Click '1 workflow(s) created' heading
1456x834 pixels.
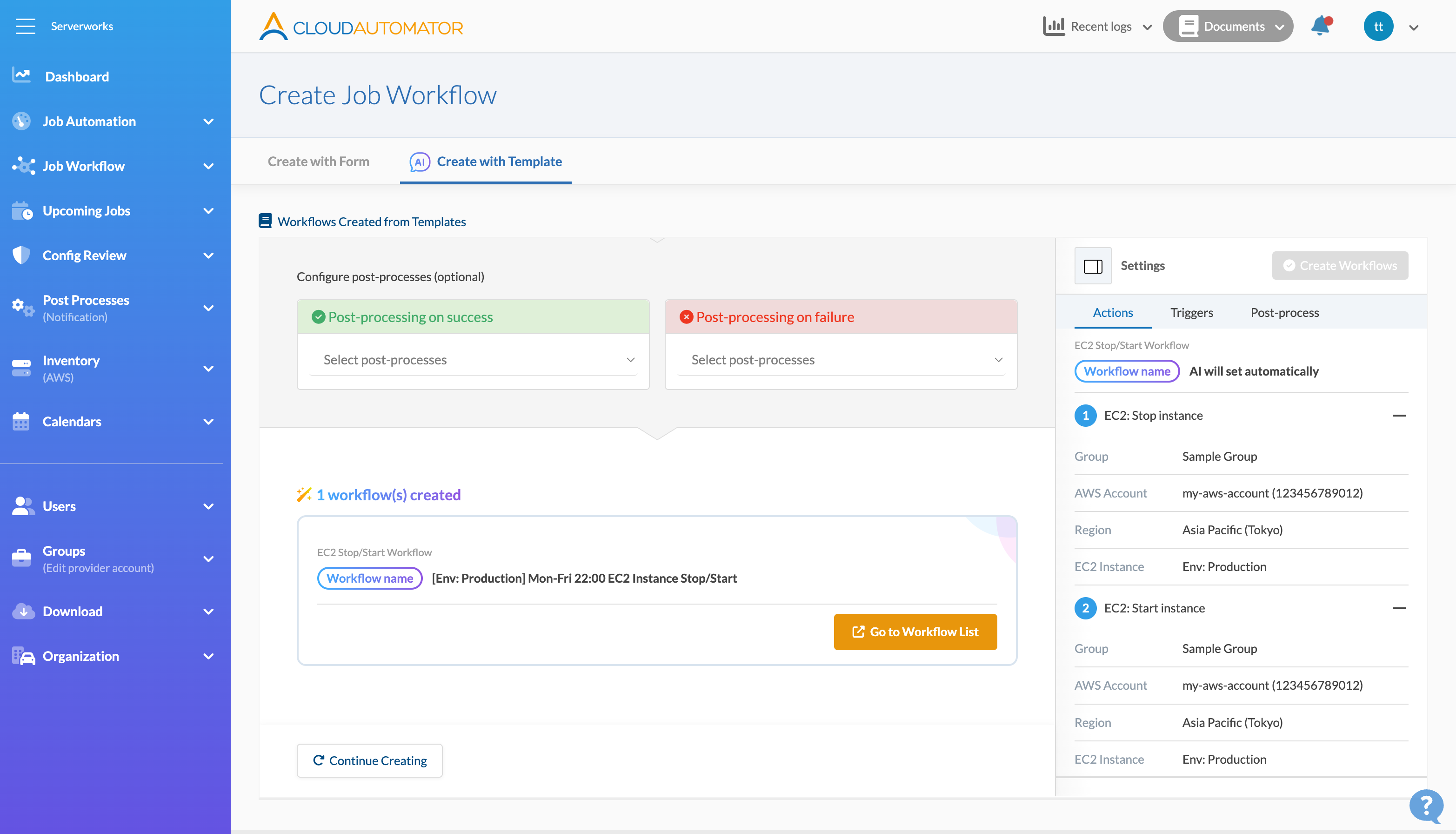click(388, 494)
